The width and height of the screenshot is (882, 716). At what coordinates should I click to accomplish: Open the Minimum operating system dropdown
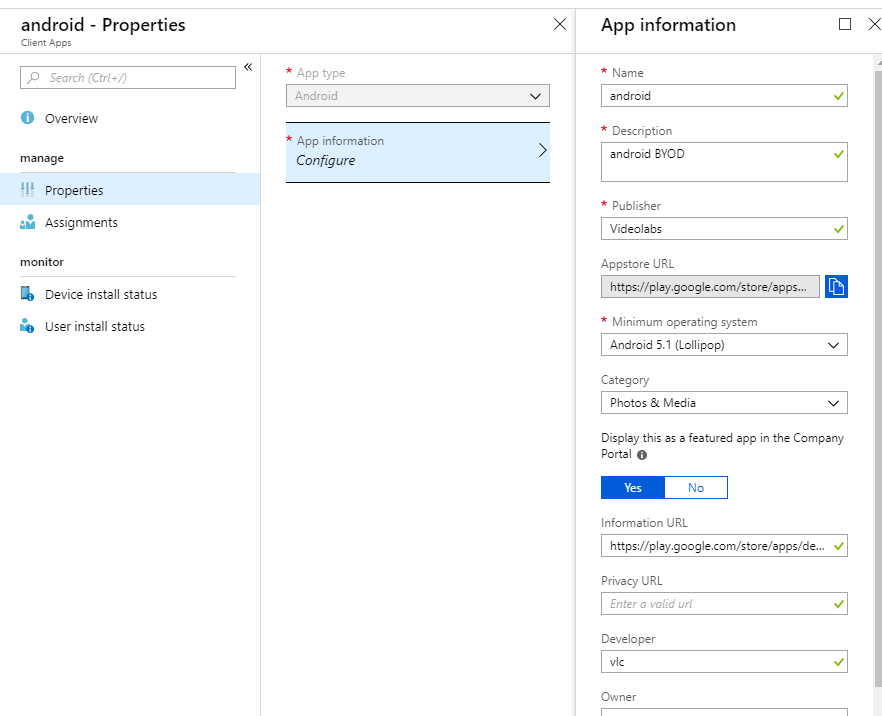point(723,345)
